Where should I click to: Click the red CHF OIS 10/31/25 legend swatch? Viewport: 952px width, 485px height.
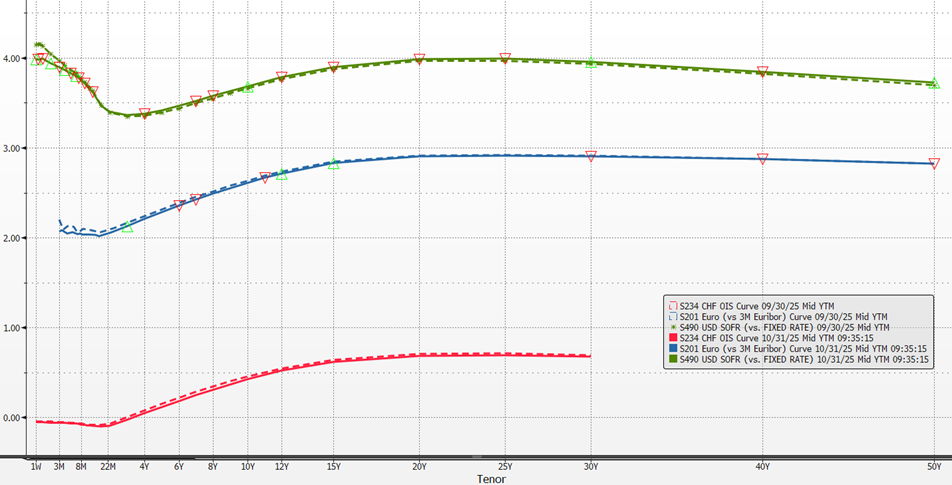672,337
